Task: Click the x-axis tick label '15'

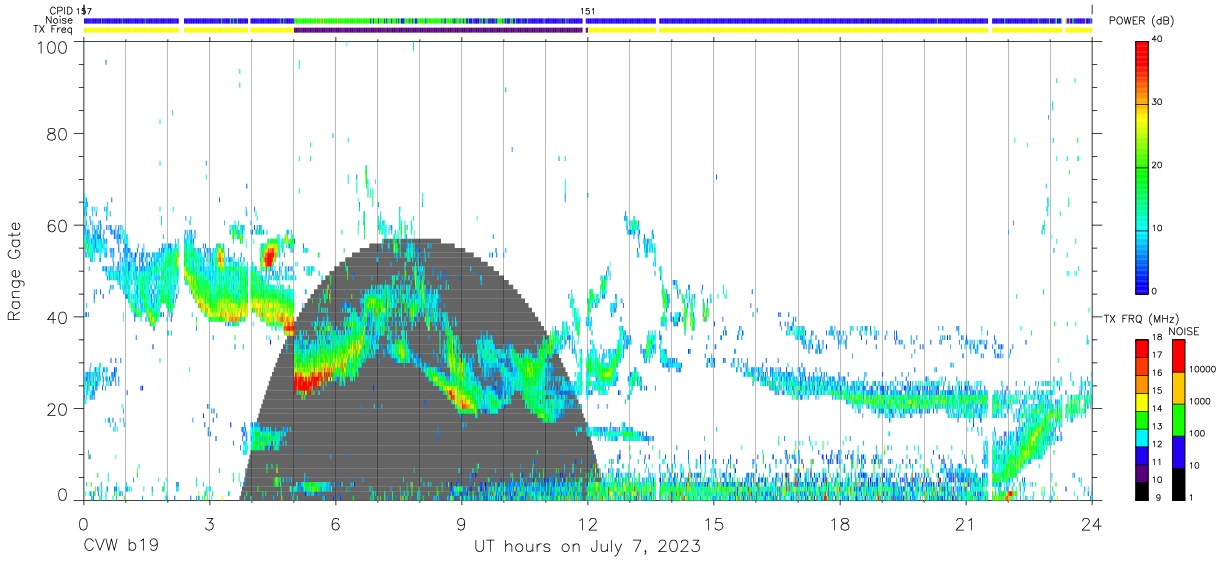Action: point(714,524)
